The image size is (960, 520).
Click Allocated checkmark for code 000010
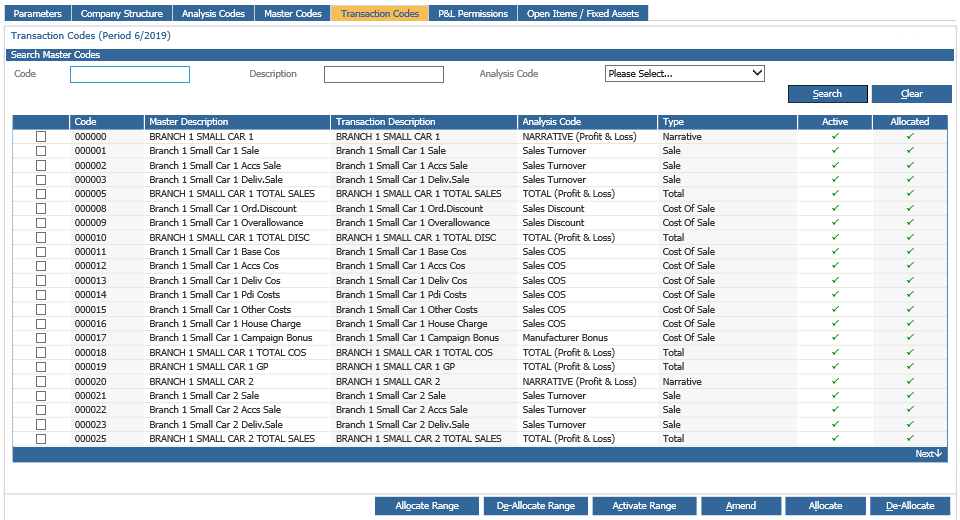910,237
